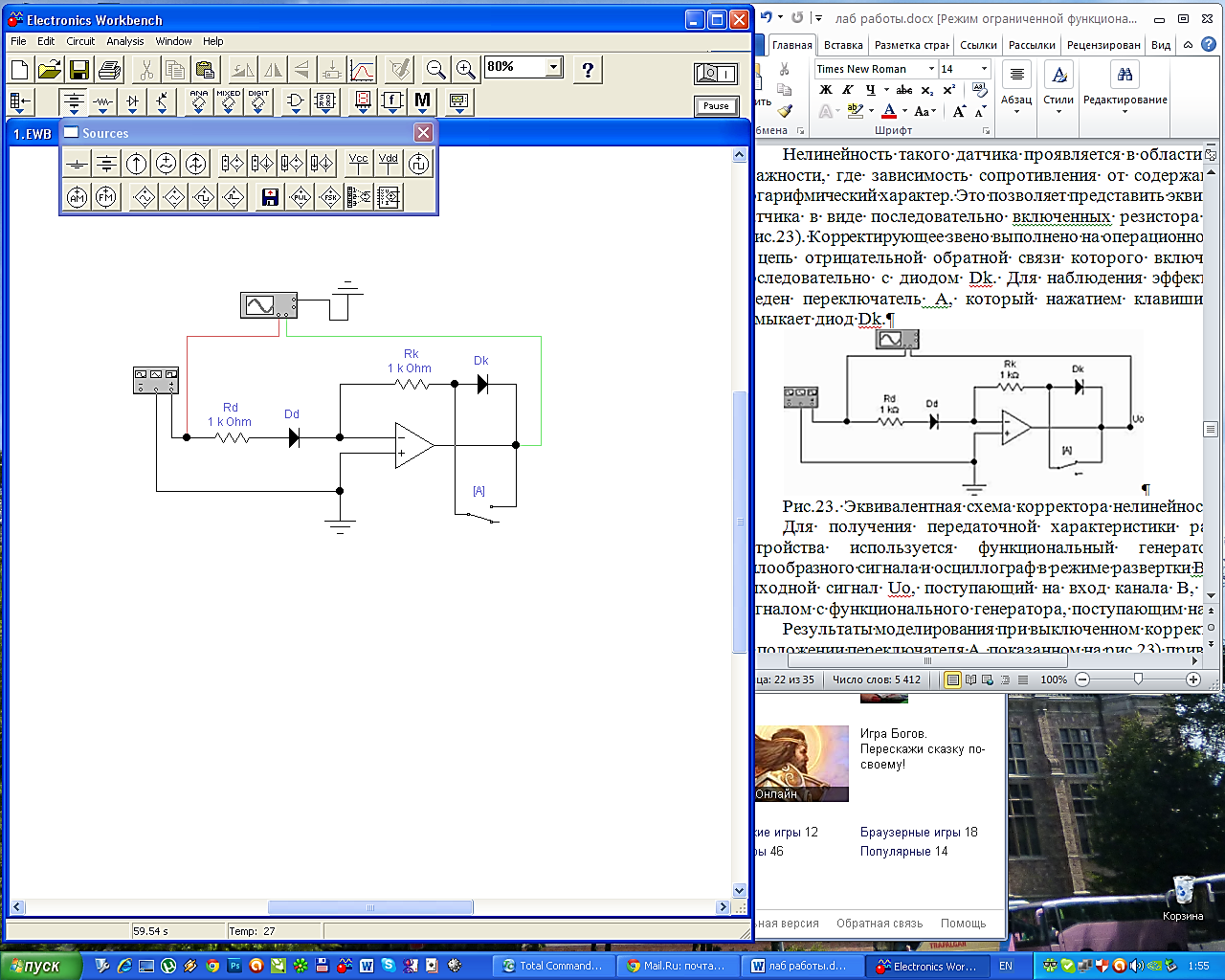Click the Игра Богов game thumbnail
Screen dimensions: 1225x980
click(802, 763)
